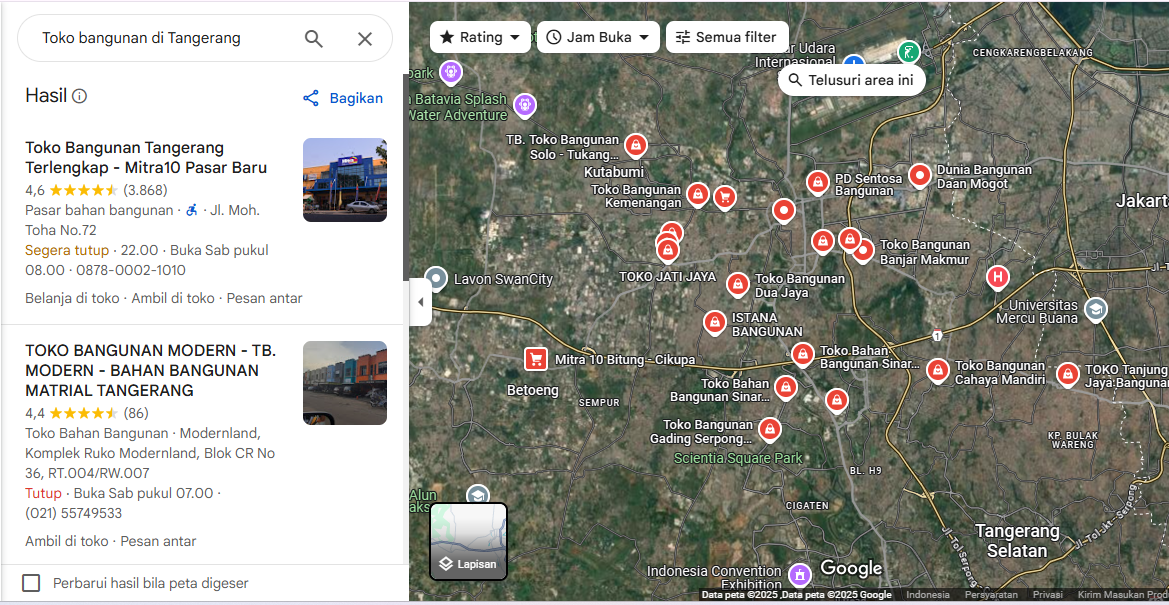Open Semua filter options

727,37
